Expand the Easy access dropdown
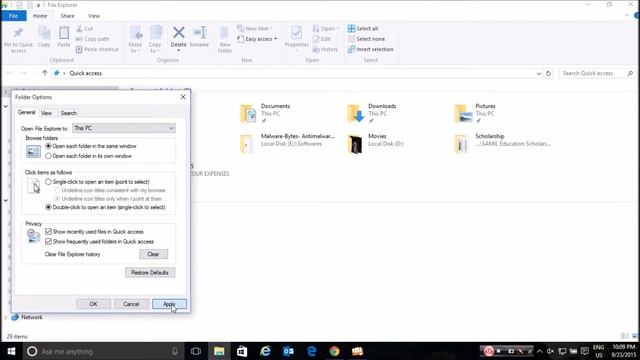Image resolution: width=640 pixels, height=360 pixels. (257, 39)
